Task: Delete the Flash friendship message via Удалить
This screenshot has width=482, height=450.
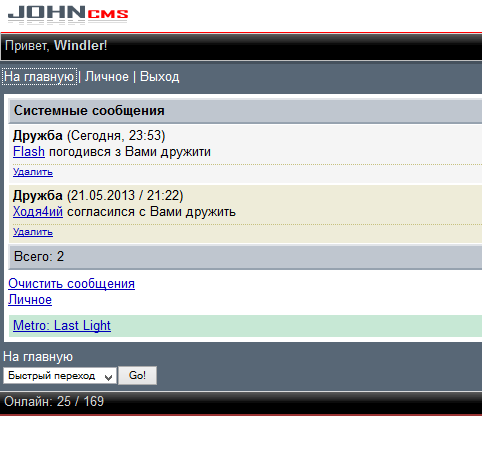Action: click(x=33, y=172)
